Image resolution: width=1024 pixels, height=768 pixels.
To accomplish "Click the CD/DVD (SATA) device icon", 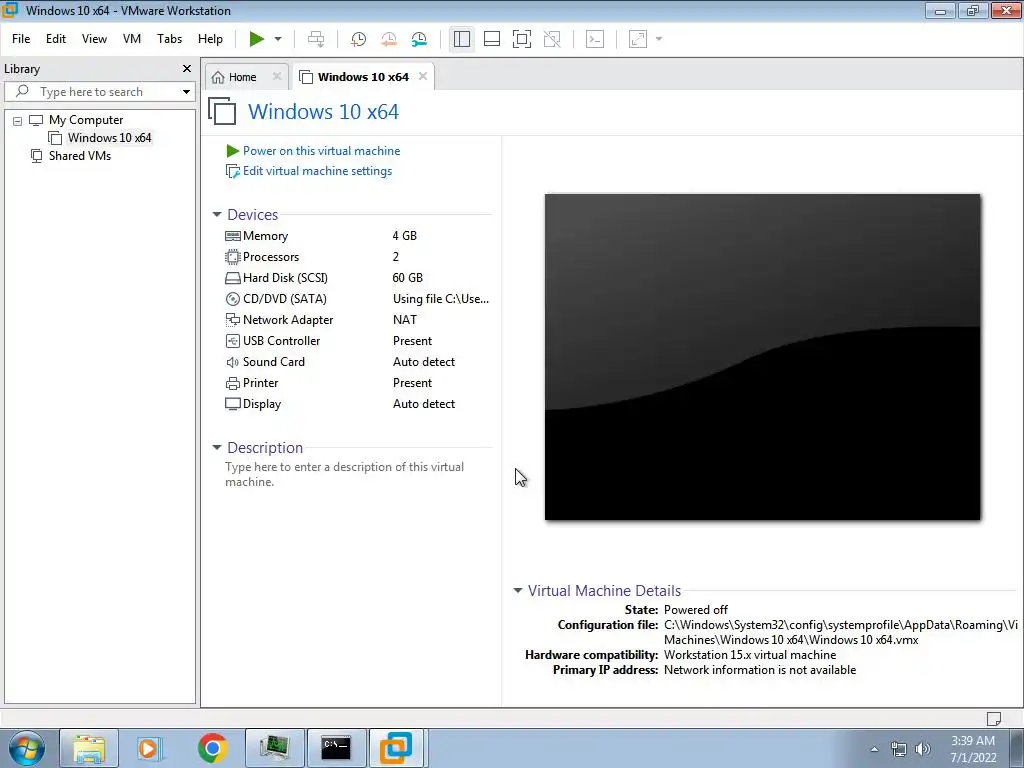I will (232, 299).
